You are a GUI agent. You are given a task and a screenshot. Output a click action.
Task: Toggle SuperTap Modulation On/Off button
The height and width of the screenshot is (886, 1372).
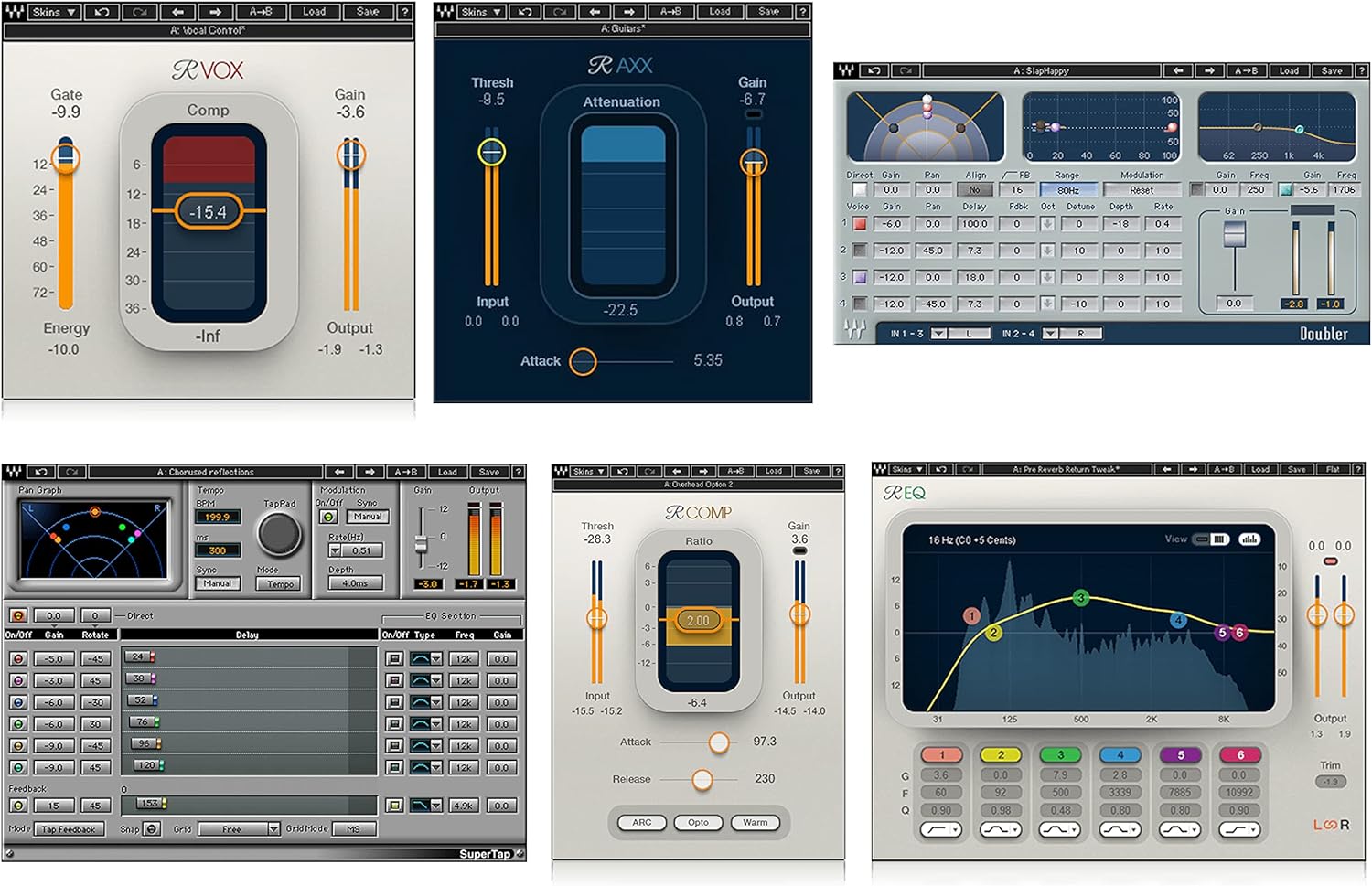[x=327, y=517]
